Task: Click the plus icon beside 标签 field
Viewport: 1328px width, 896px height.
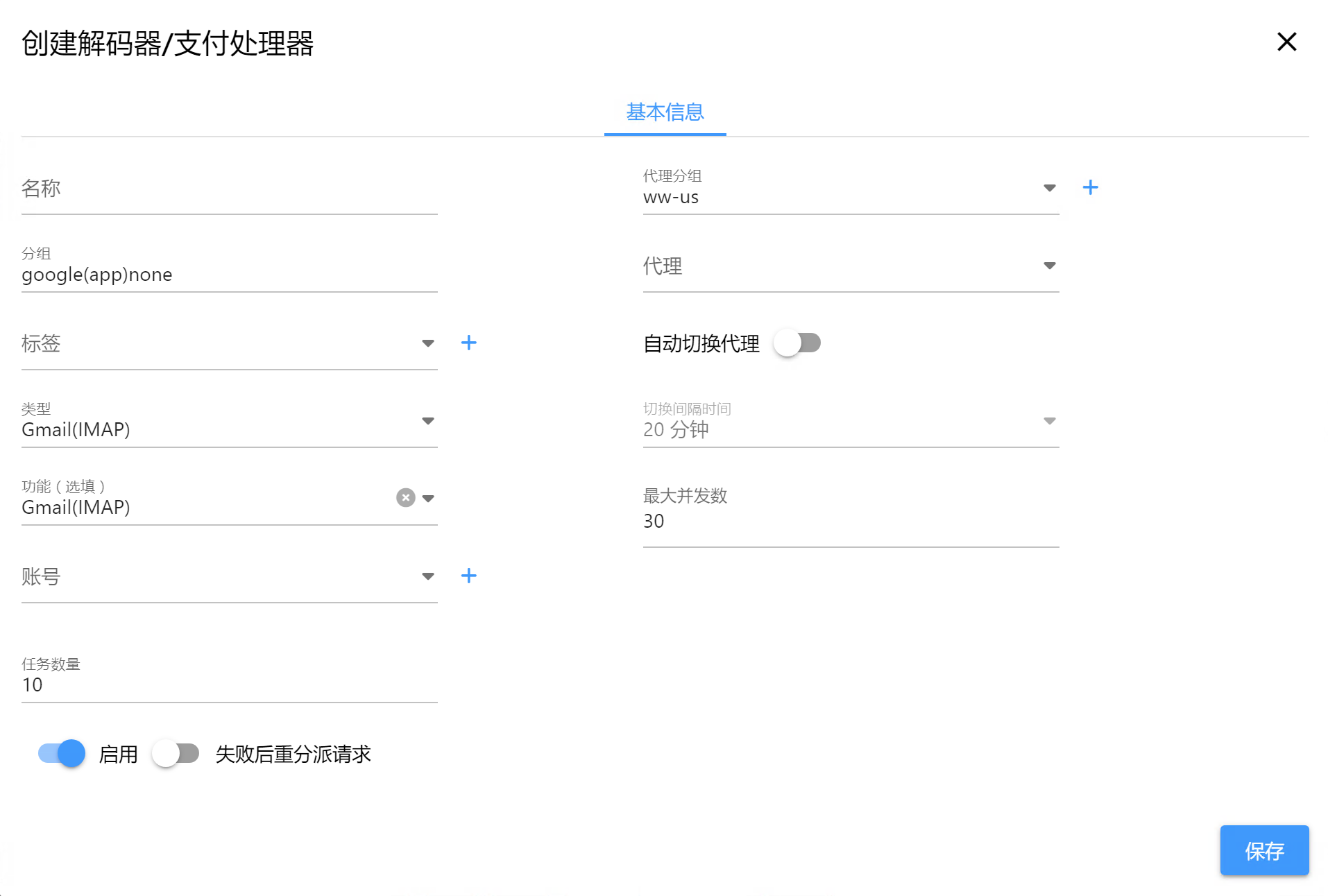Action: (469, 343)
